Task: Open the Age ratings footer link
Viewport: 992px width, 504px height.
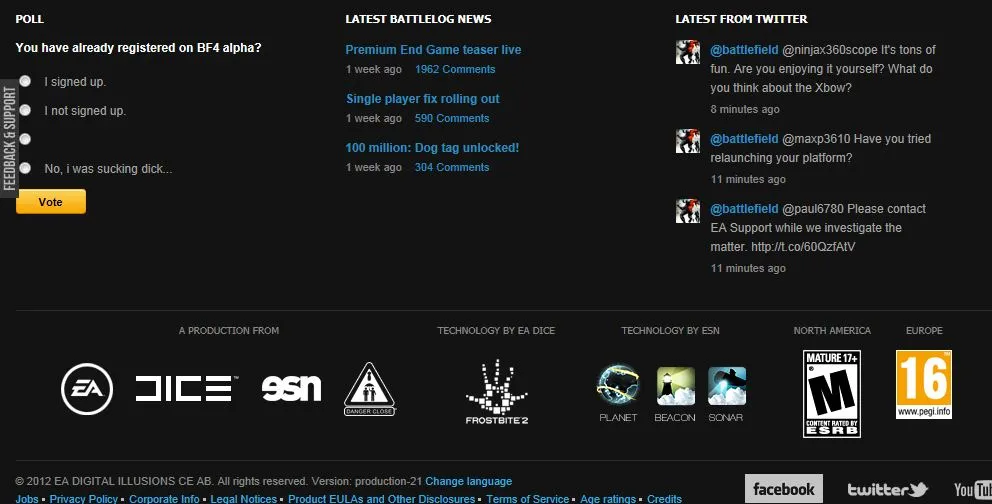Action: (x=608, y=499)
